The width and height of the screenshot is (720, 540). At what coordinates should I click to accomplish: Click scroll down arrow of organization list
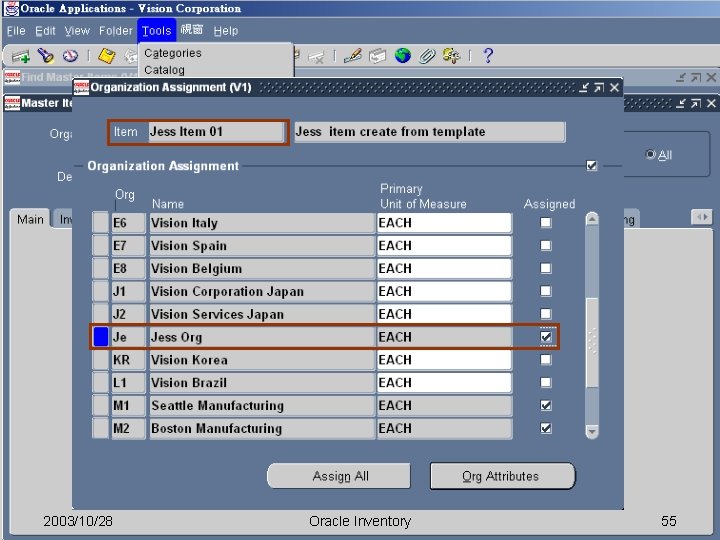tap(592, 432)
